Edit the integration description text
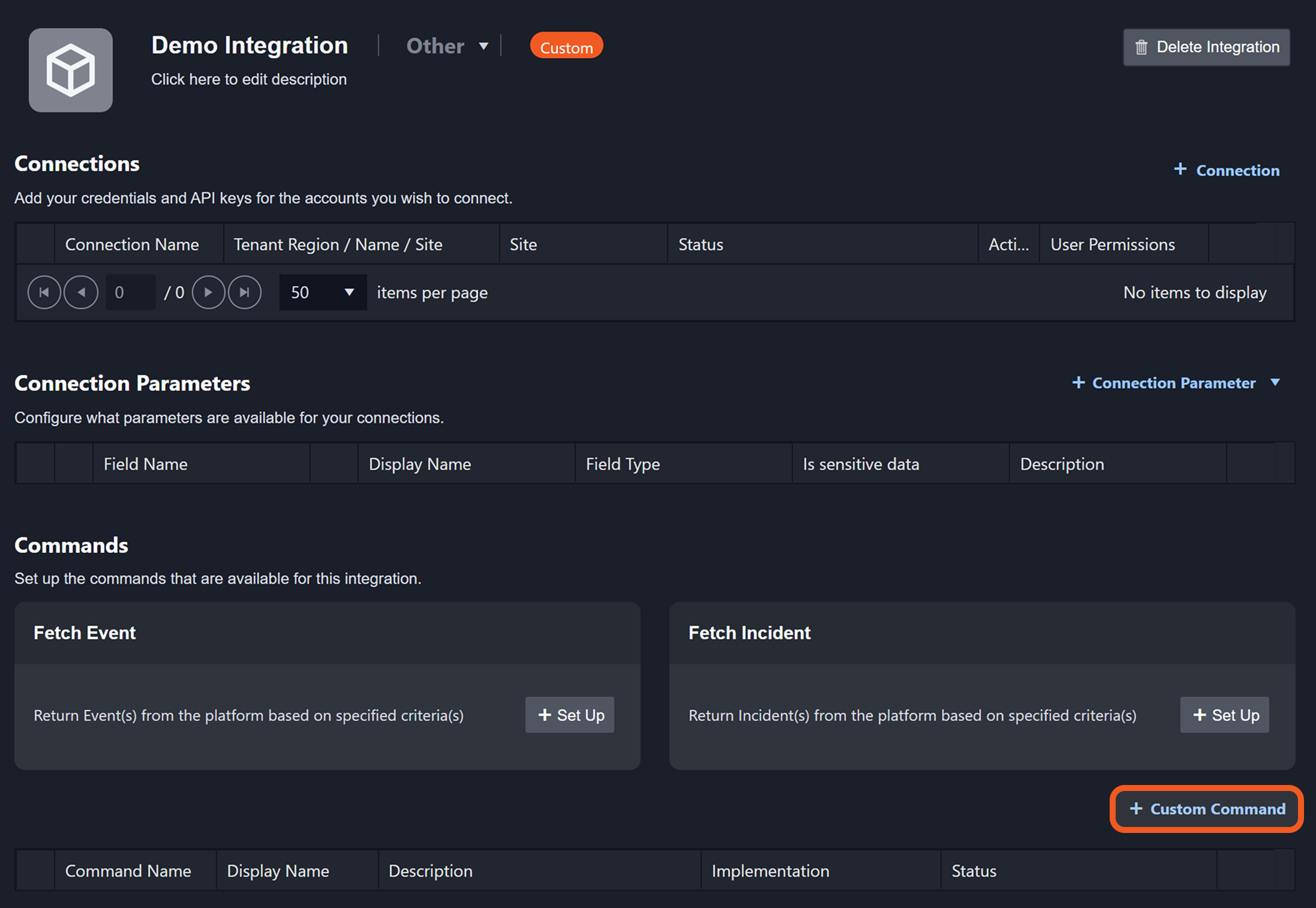The width and height of the screenshot is (1316, 908). pos(248,79)
